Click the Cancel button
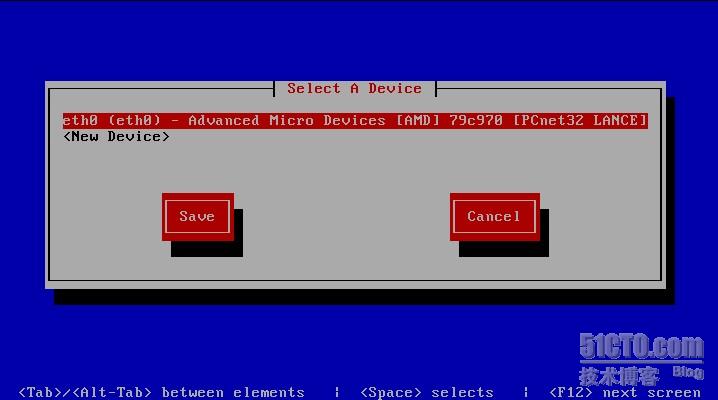This screenshot has width=718, height=400. pos(495,216)
